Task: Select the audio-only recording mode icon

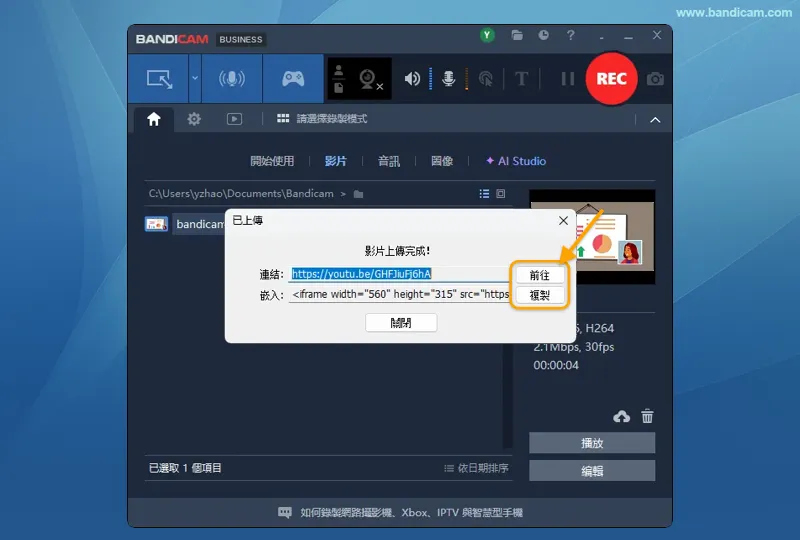Action: (x=232, y=79)
